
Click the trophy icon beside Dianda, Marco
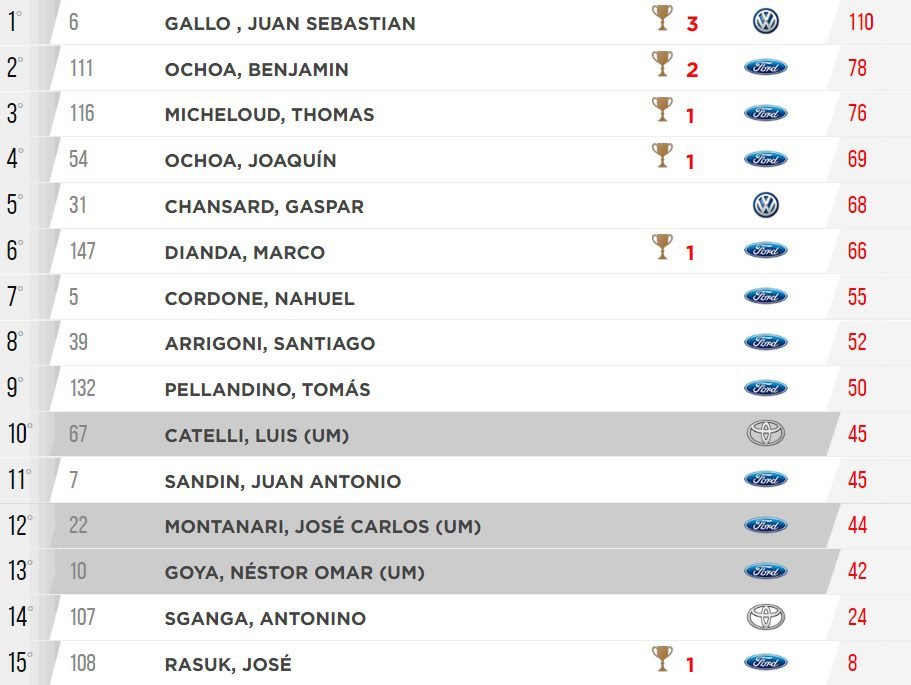[x=662, y=247]
